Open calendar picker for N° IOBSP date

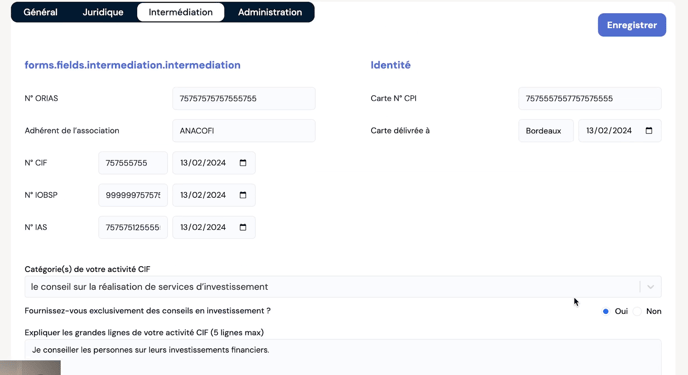[x=243, y=195]
